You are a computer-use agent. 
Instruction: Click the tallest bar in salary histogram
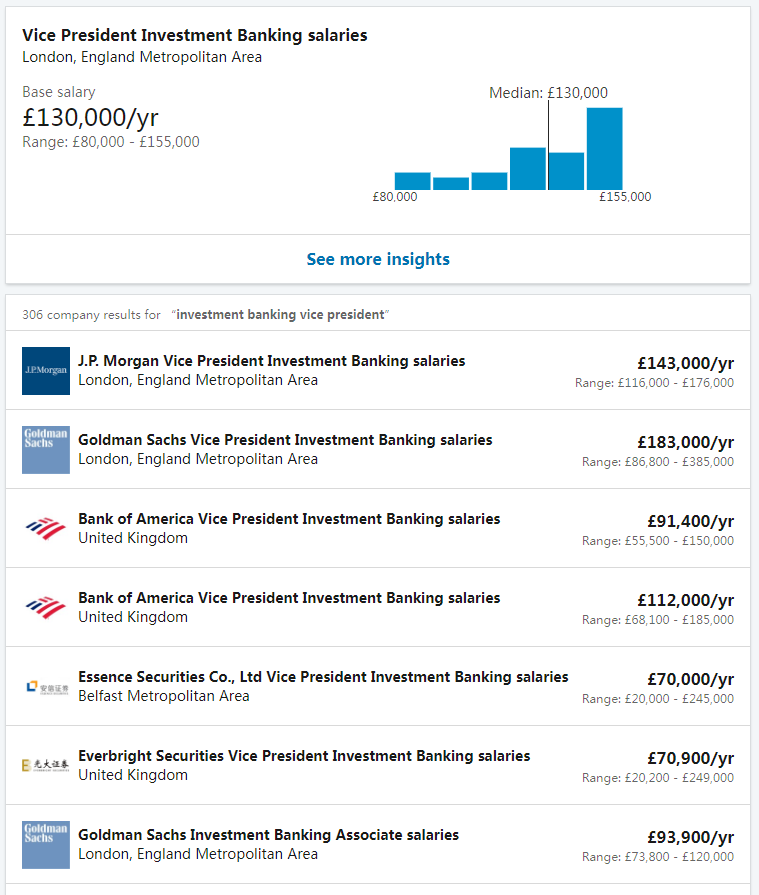(x=604, y=148)
